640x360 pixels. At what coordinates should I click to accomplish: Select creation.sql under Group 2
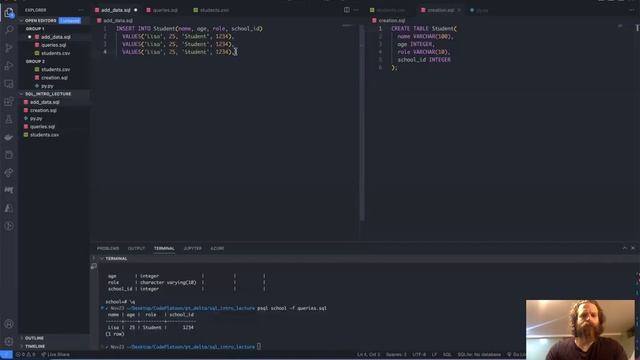point(54,78)
